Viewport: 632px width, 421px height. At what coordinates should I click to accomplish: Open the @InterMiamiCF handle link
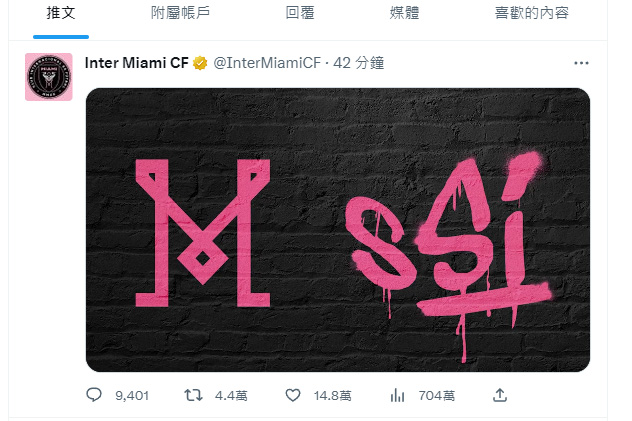tap(267, 63)
